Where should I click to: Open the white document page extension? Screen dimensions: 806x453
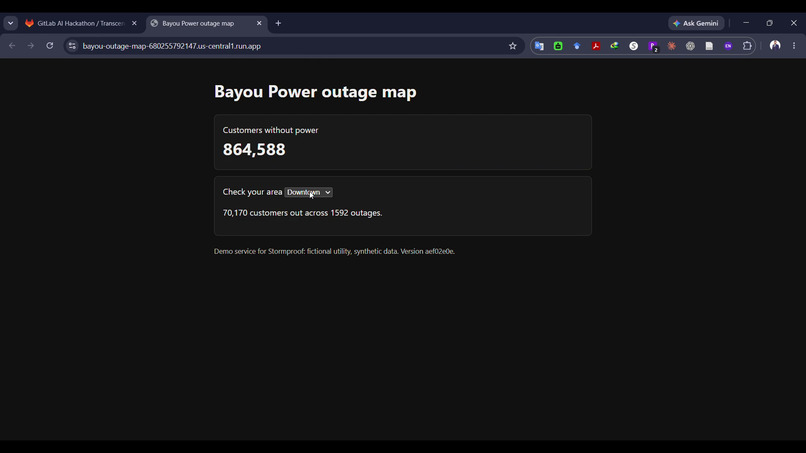[x=709, y=46]
